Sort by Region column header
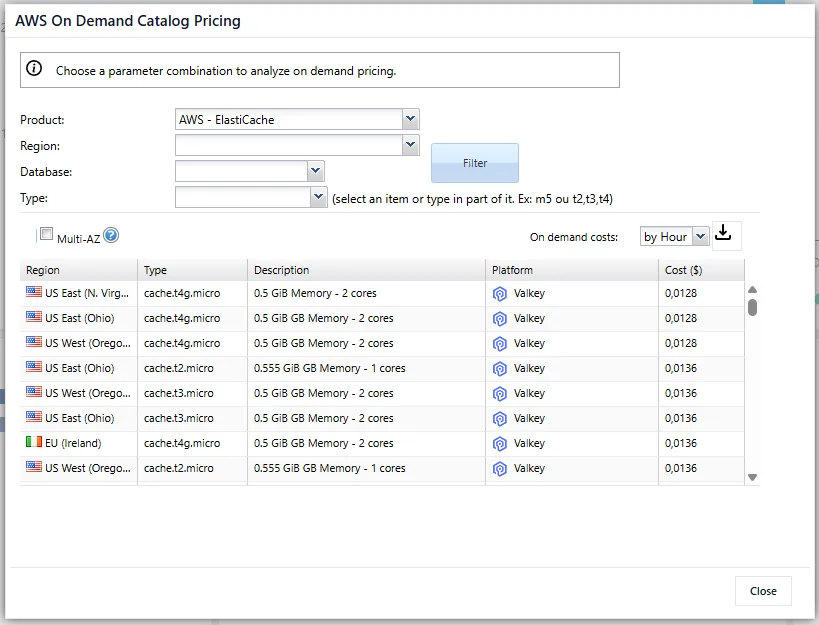Screen dimensions: 819x625 pyautogui.click(x=79, y=270)
